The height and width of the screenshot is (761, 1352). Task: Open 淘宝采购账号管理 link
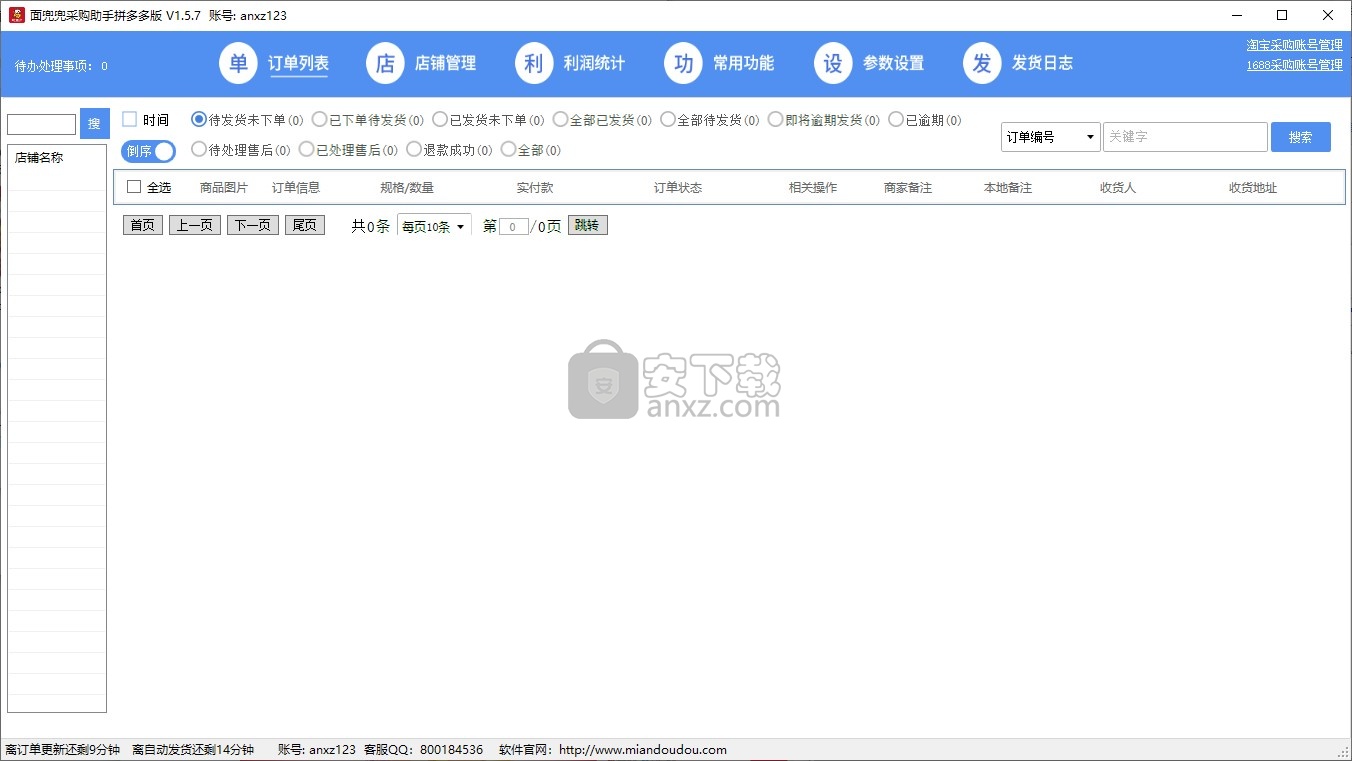tap(1294, 45)
